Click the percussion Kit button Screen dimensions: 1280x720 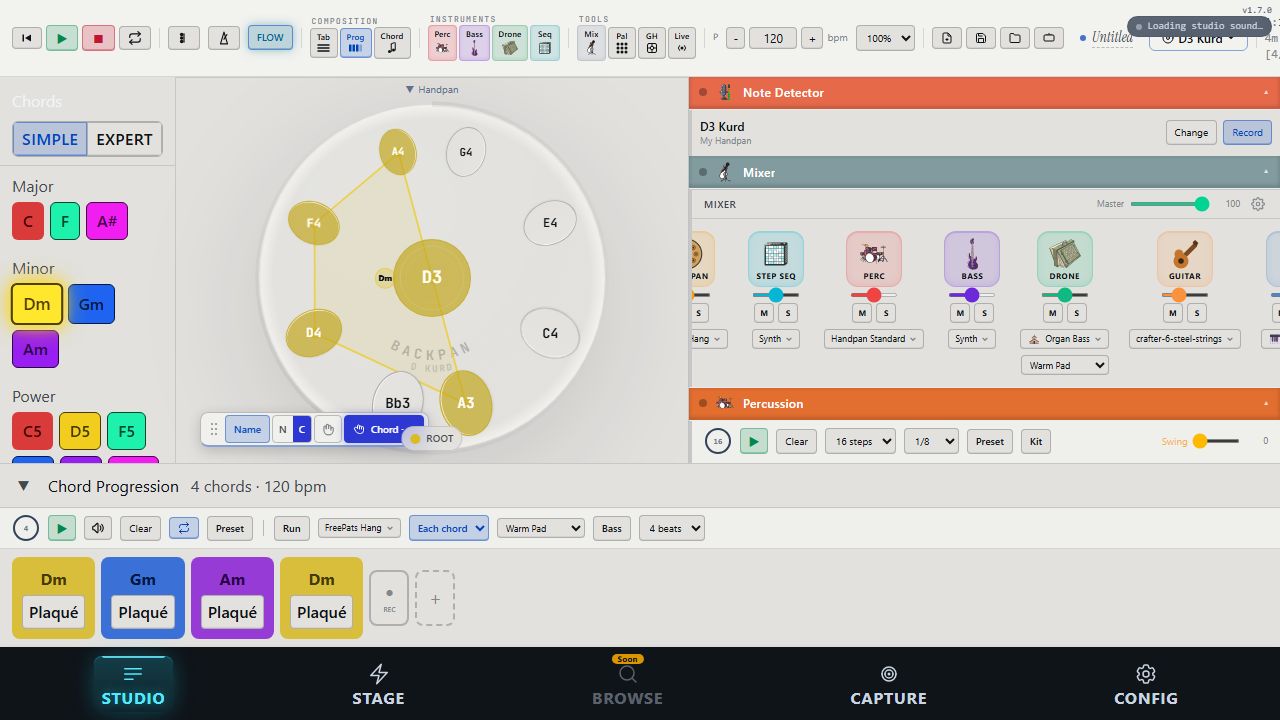click(x=1036, y=441)
